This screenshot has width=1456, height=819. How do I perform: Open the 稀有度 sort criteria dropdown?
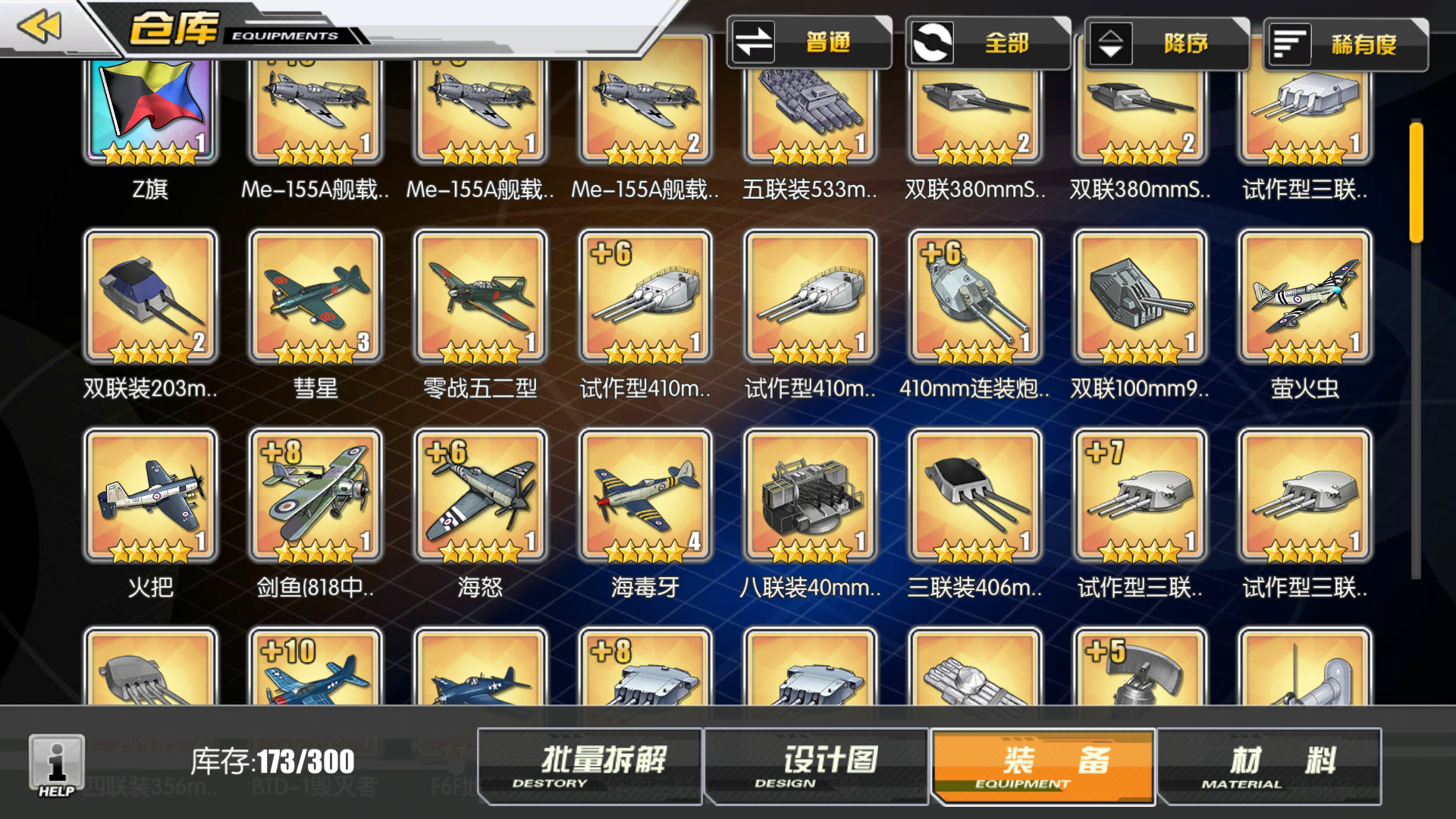(1346, 44)
